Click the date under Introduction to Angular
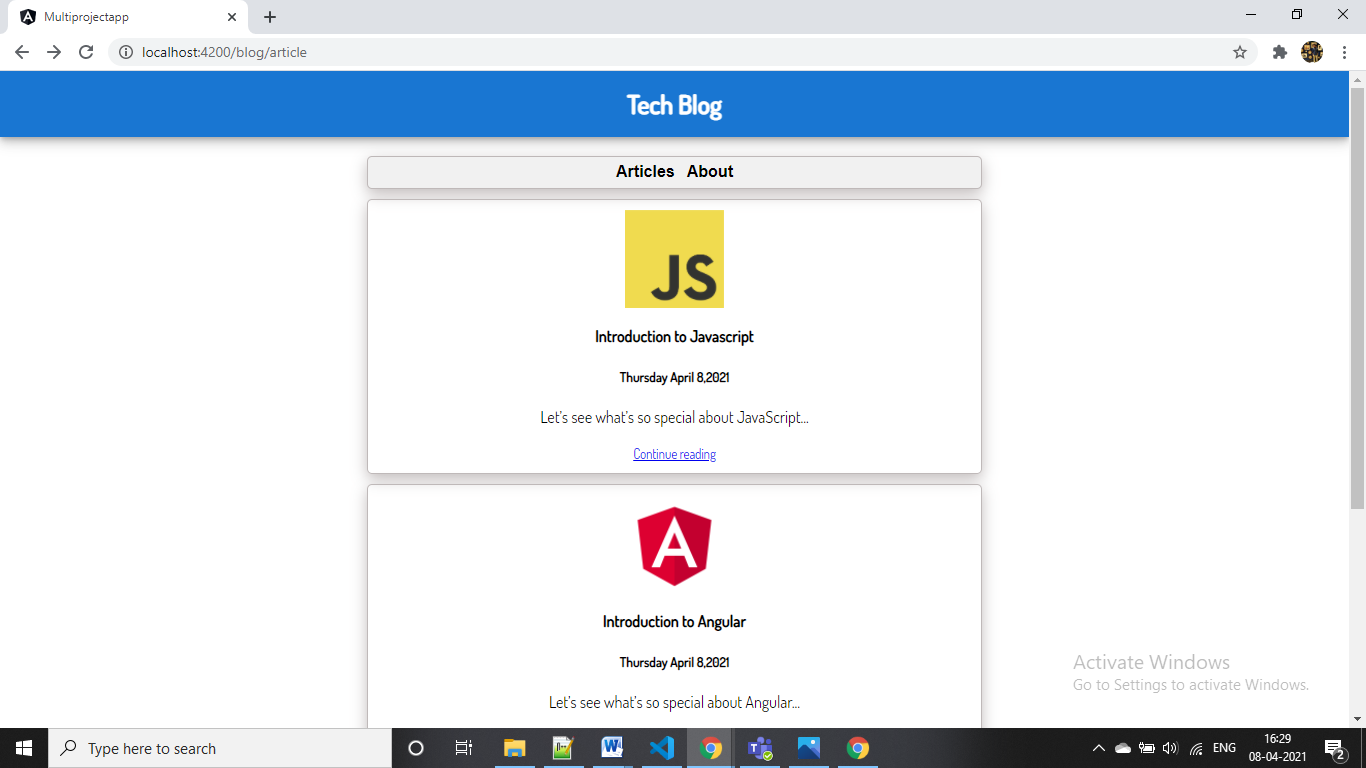 pos(674,663)
